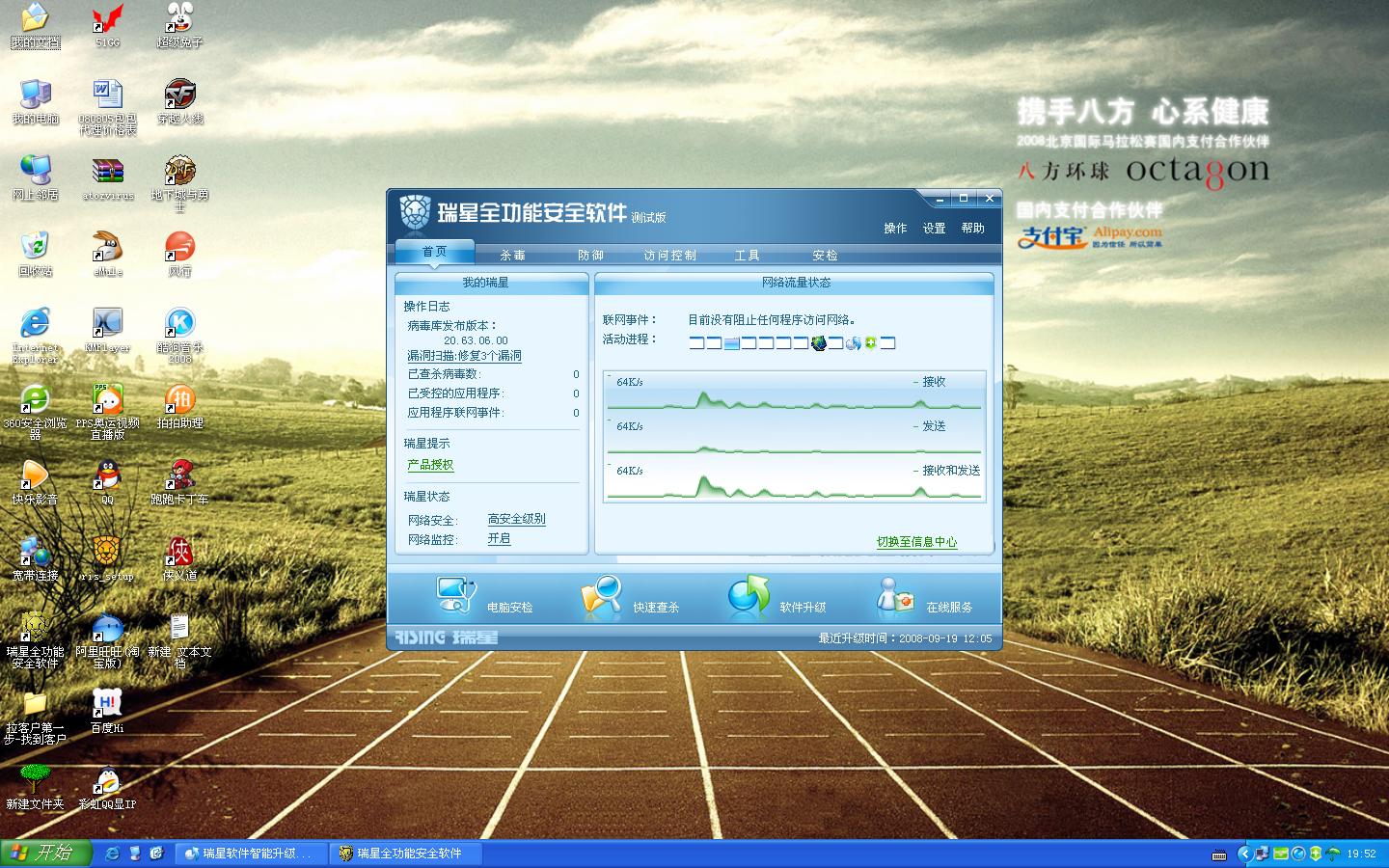
Task: Select the 百度Hi desktop shortcut
Action: pyautogui.click(x=108, y=712)
